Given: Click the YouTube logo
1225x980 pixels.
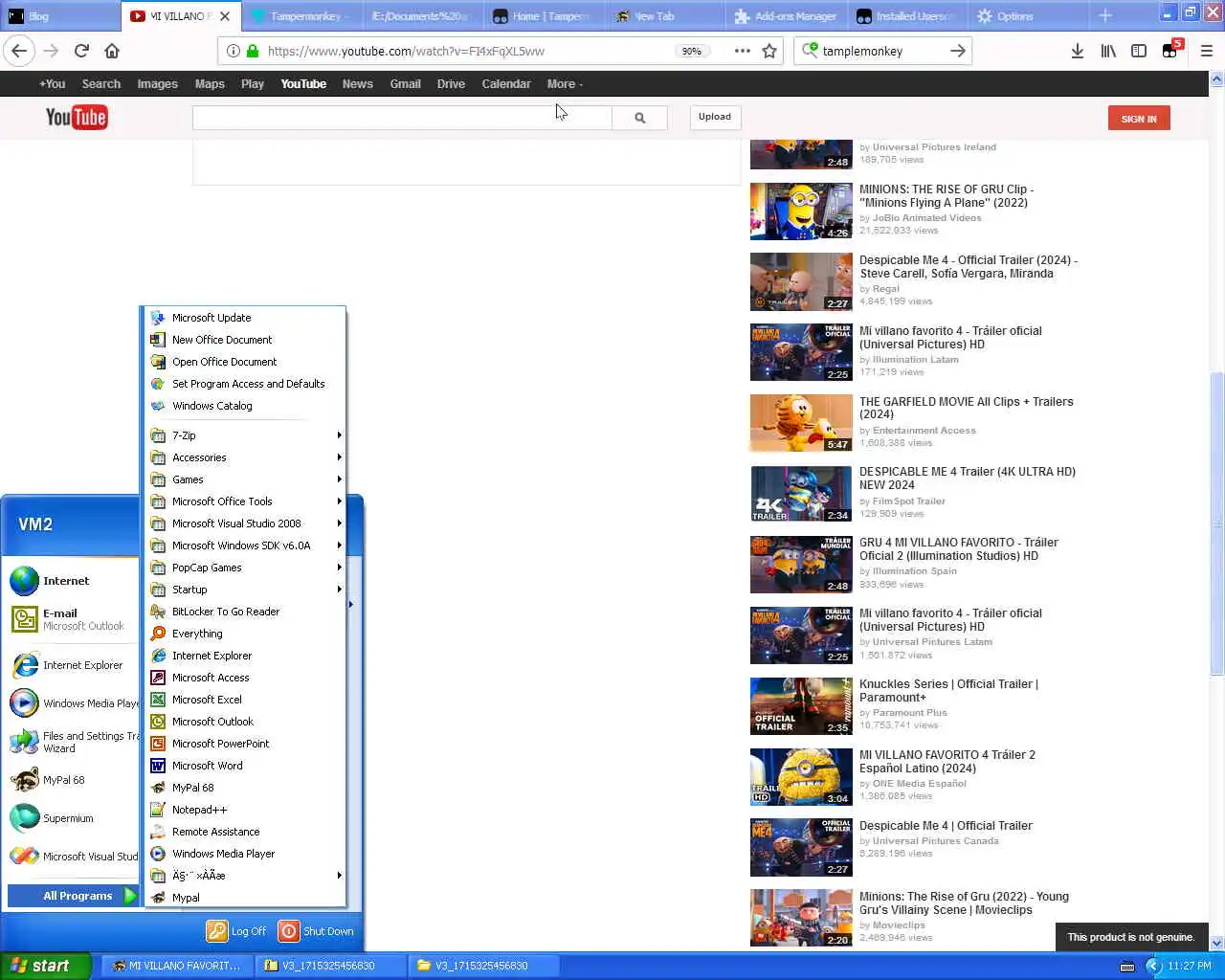Looking at the screenshot, I should click(x=77, y=117).
